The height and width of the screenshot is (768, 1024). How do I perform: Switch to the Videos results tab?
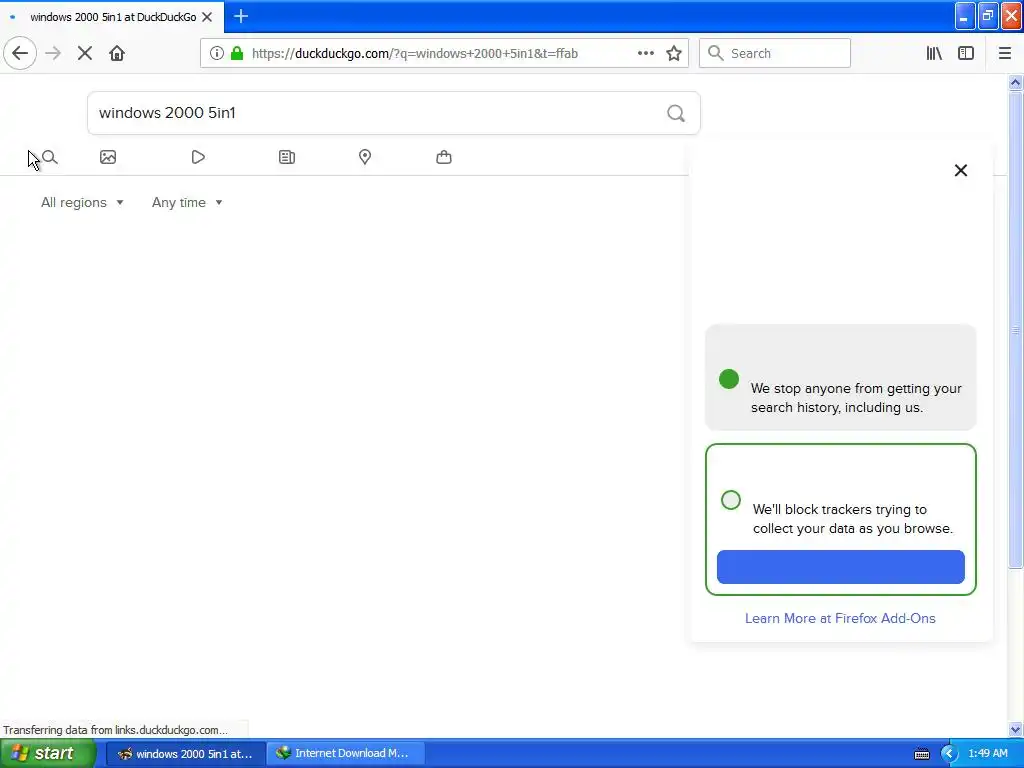198,157
